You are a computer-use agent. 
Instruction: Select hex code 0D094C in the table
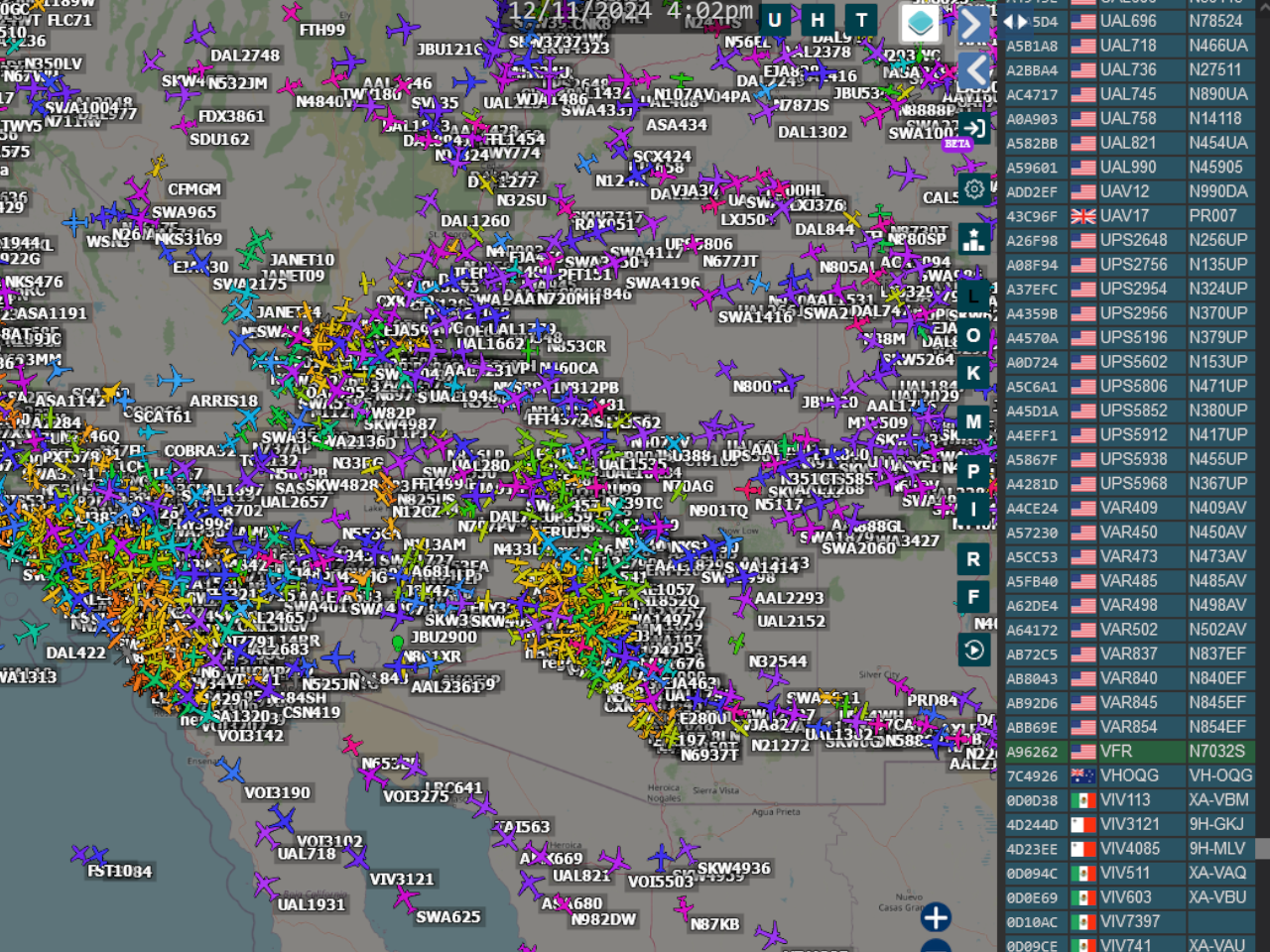click(1032, 874)
